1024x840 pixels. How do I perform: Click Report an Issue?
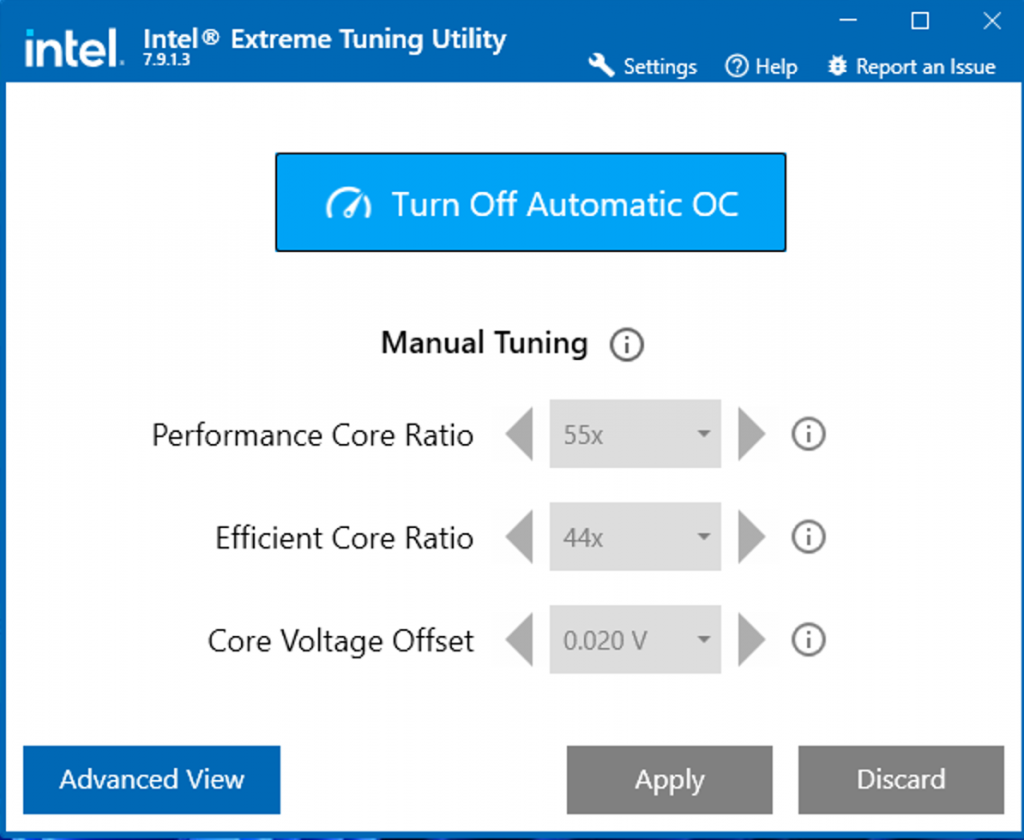(x=912, y=67)
